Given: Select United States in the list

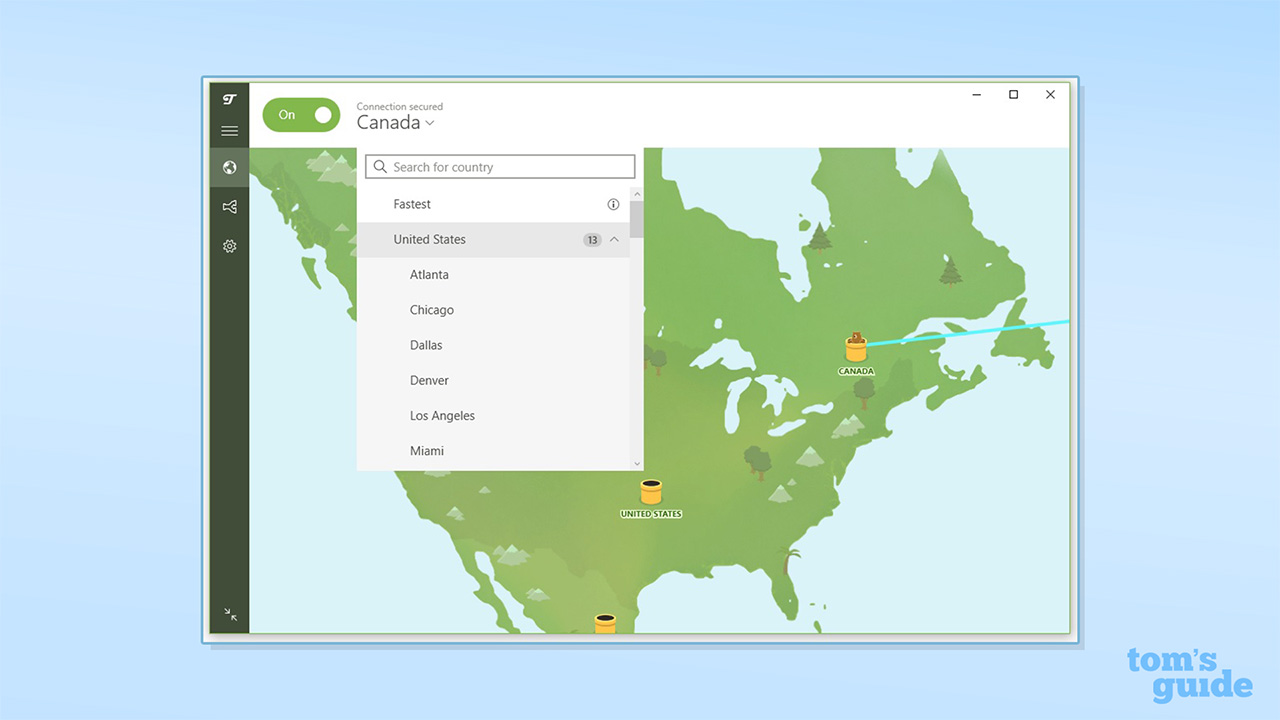Looking at the screenshot, I should point(493,239).
